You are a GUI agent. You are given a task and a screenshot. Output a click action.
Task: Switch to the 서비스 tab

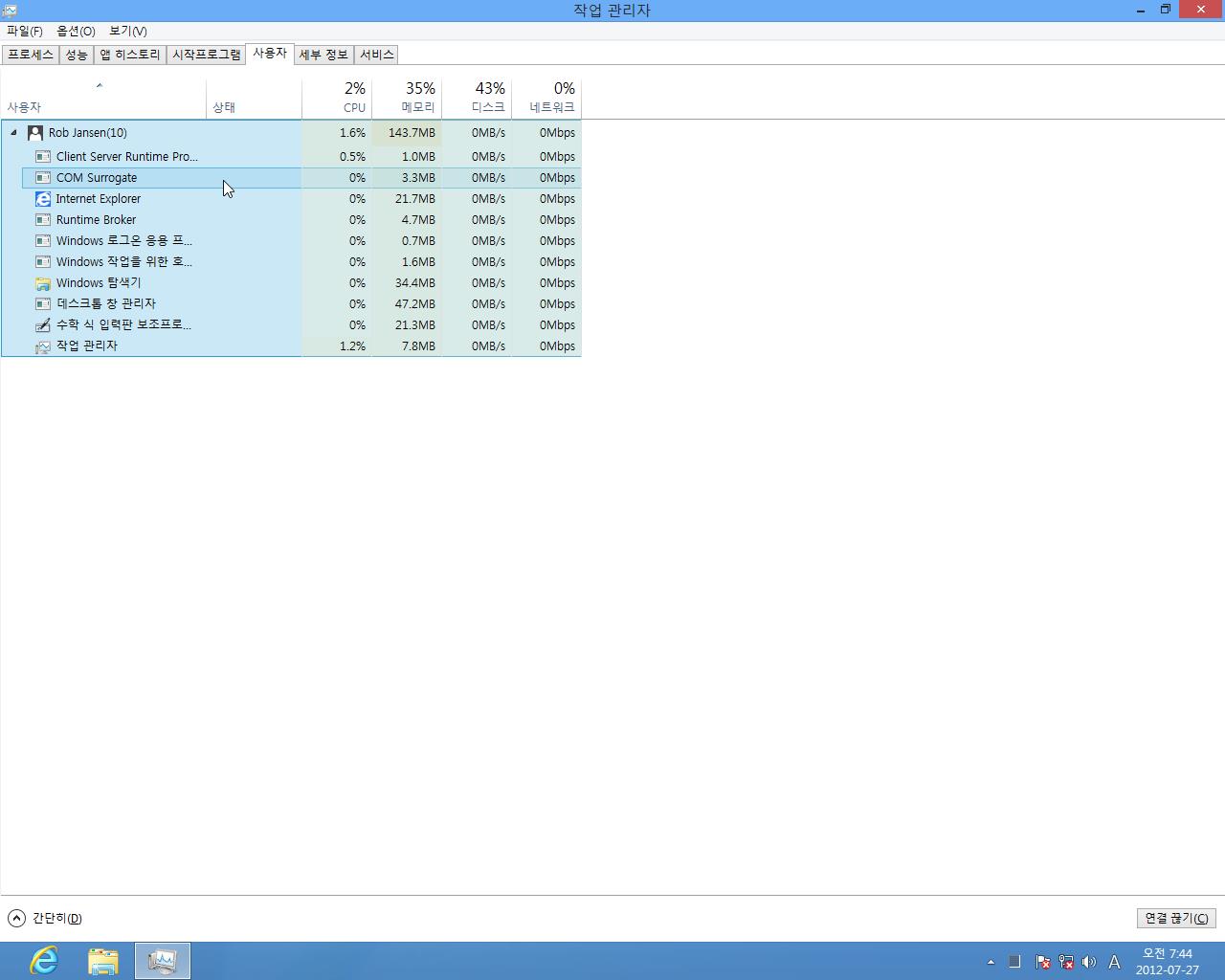[376, 55]
